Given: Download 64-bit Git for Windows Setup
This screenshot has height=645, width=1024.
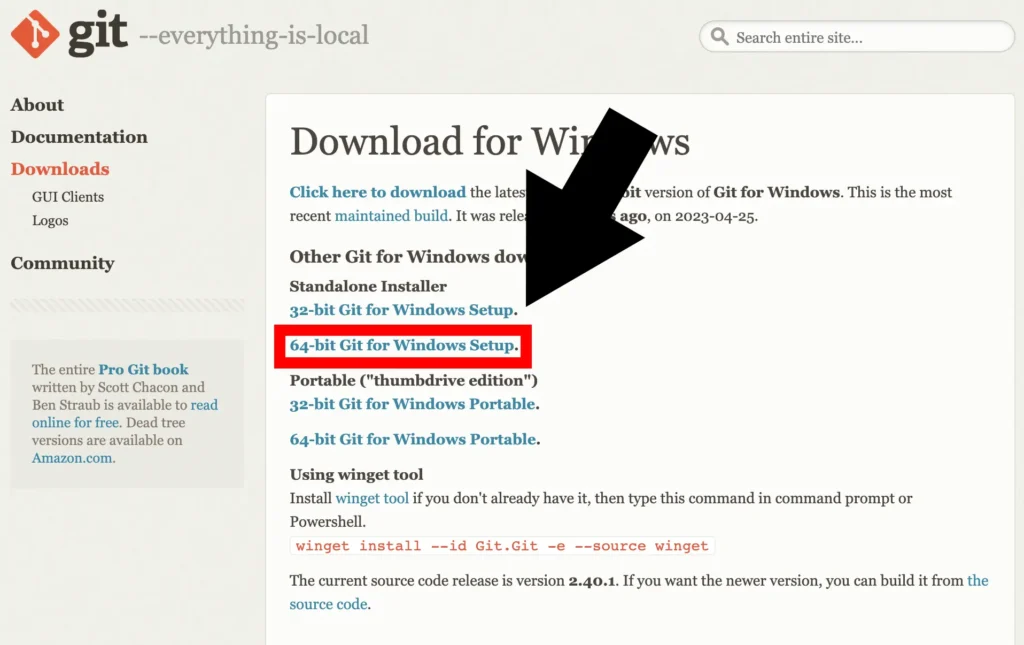Looking at the screenshot, I should pyautogui.click(x=402, y=345).
